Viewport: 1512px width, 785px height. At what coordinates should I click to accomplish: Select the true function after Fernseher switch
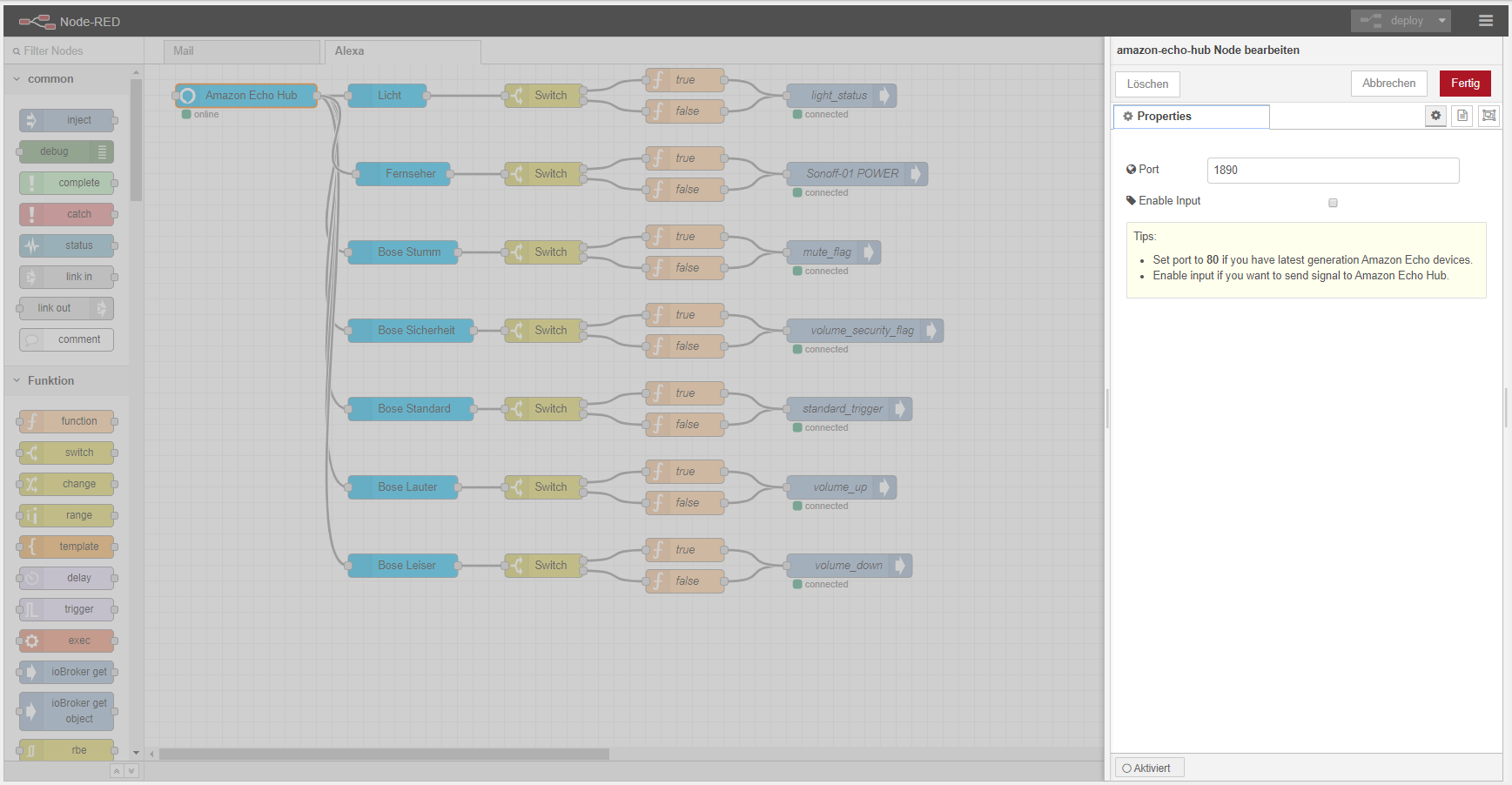pos(685,158)
